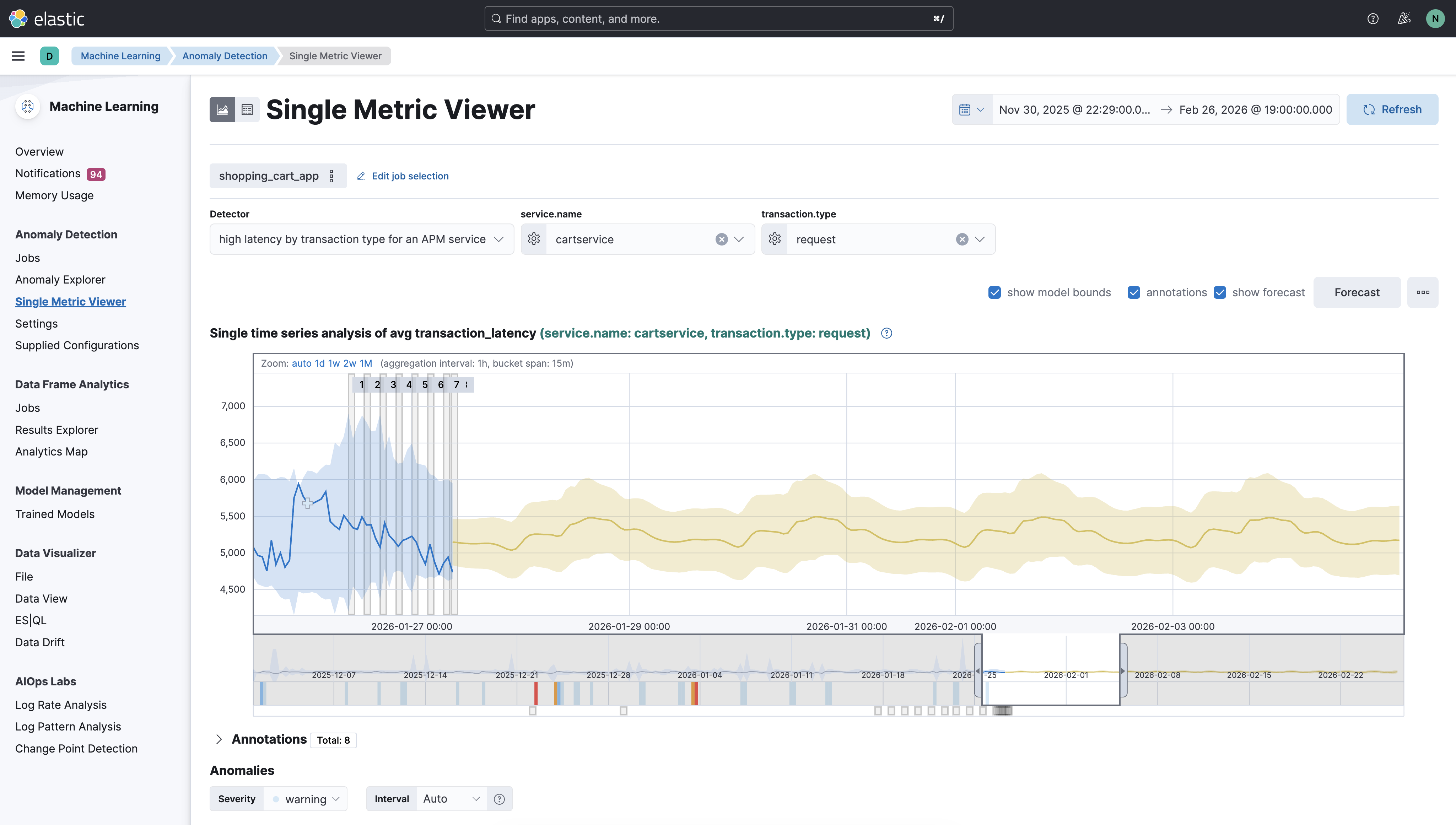Viewport: 1456px width, 825px height.
Task: Uncheck show forecast
Action: coord(1220,292)
